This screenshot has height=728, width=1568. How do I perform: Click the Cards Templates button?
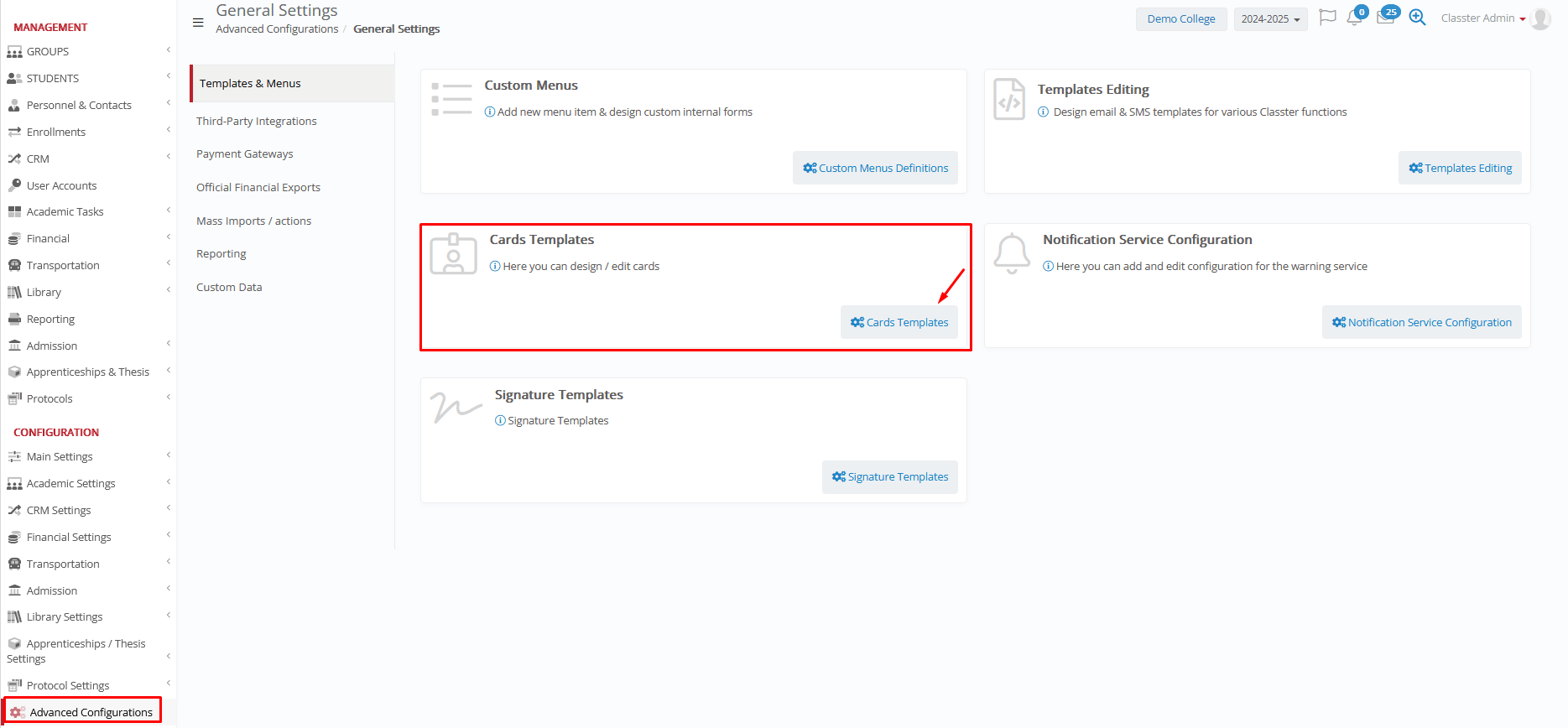pyautogui.click(x=899, y=322)
